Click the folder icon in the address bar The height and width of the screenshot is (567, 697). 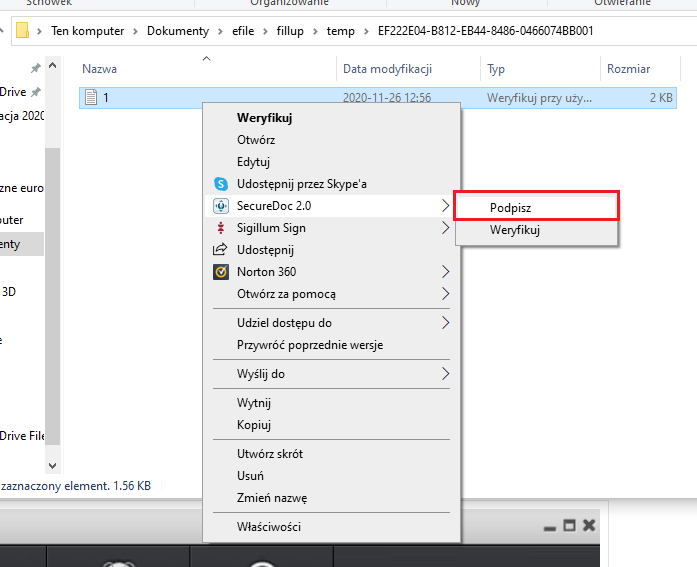22,30
